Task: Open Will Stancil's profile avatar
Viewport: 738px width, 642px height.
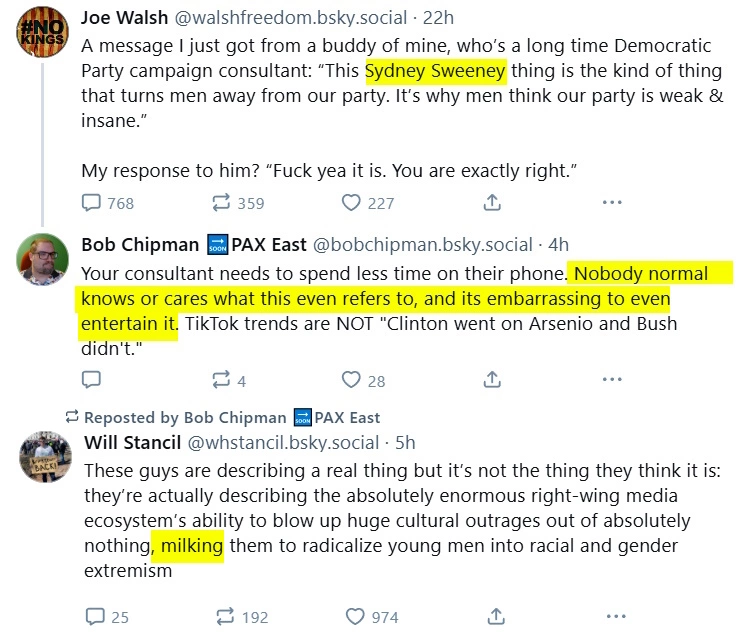Action: click(x=45, y=457)
